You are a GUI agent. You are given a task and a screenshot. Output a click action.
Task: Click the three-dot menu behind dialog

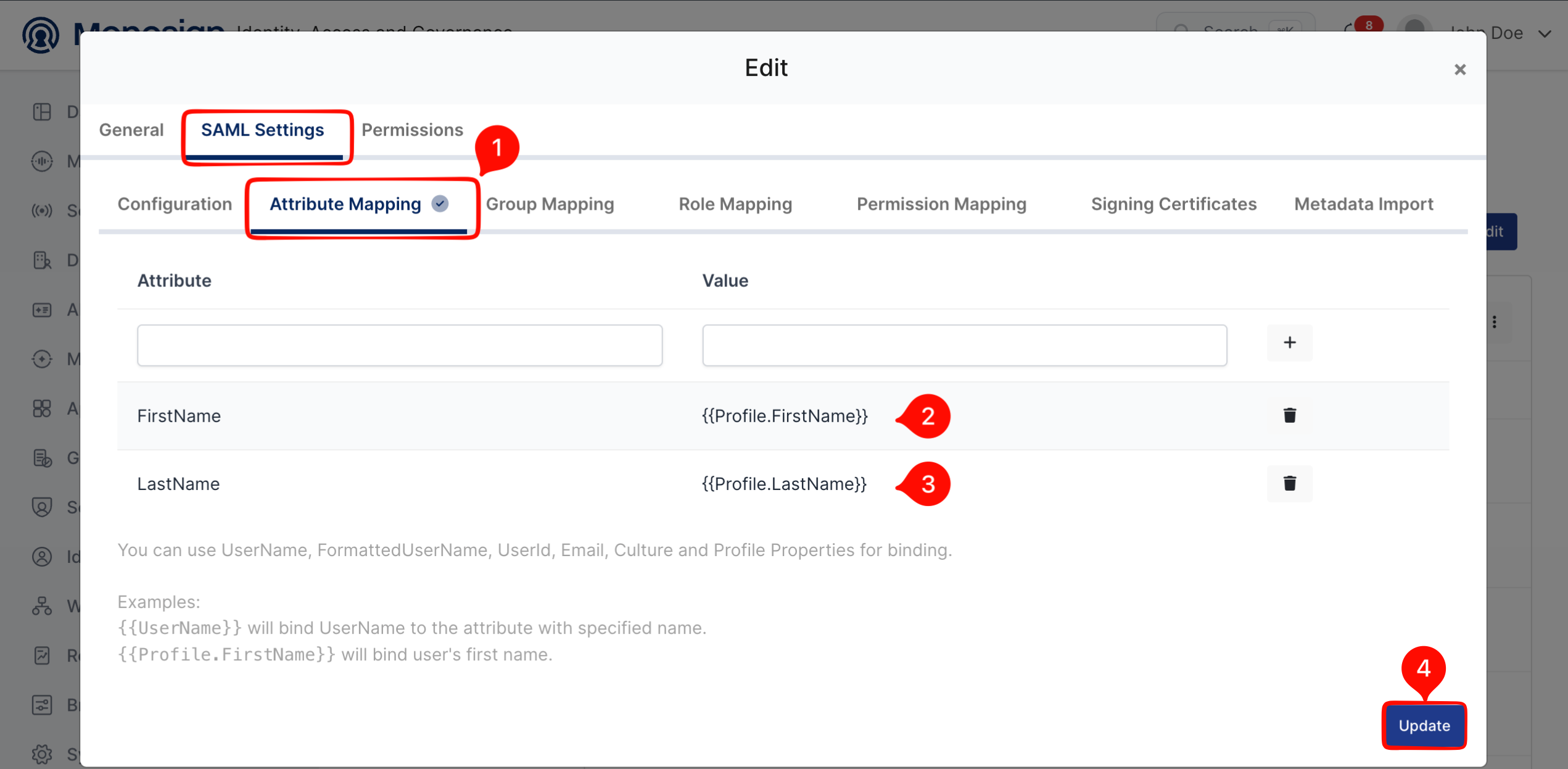tap(1494, 322)
